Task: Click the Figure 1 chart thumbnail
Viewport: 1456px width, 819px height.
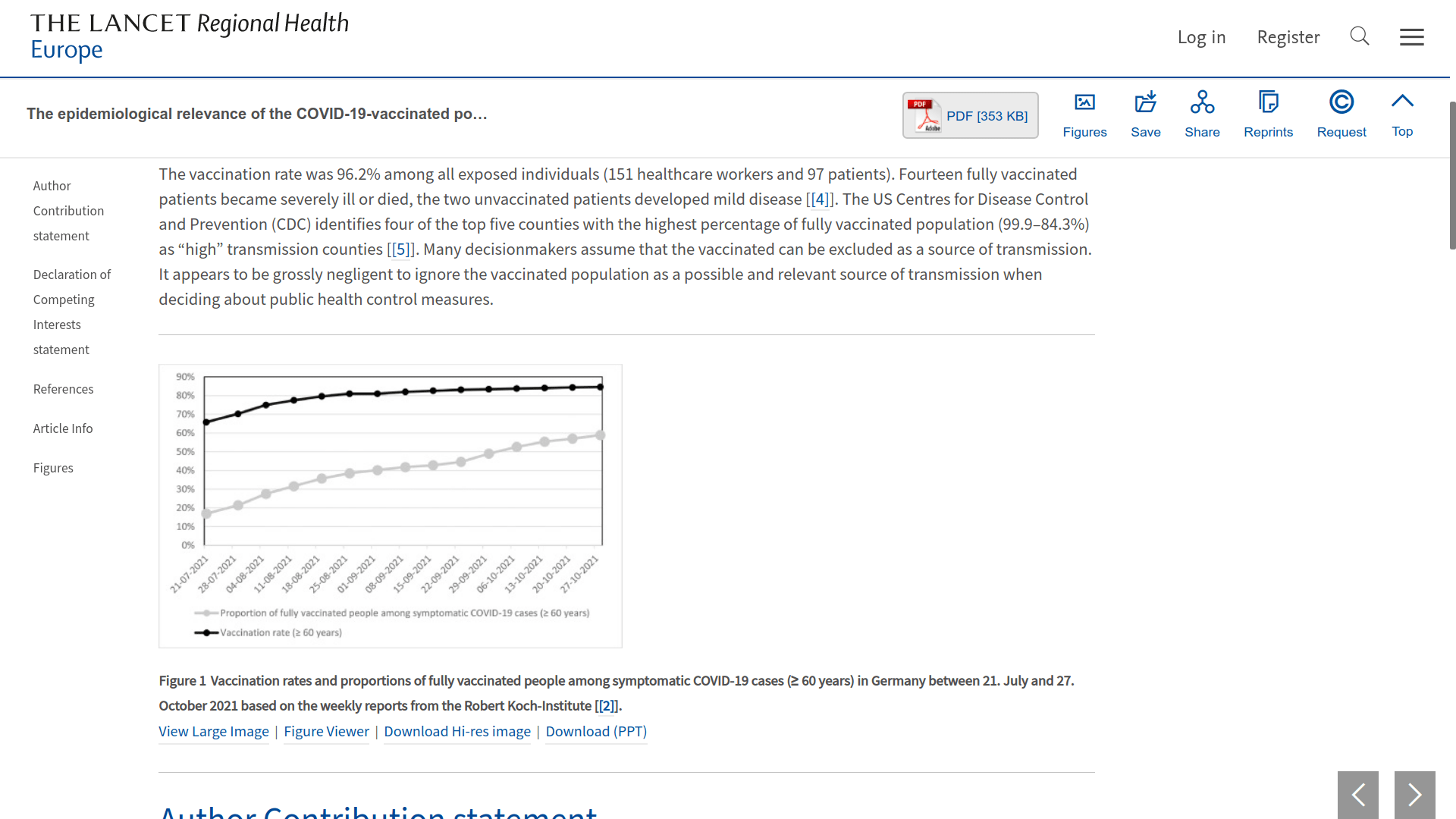Action: point(391,506)
